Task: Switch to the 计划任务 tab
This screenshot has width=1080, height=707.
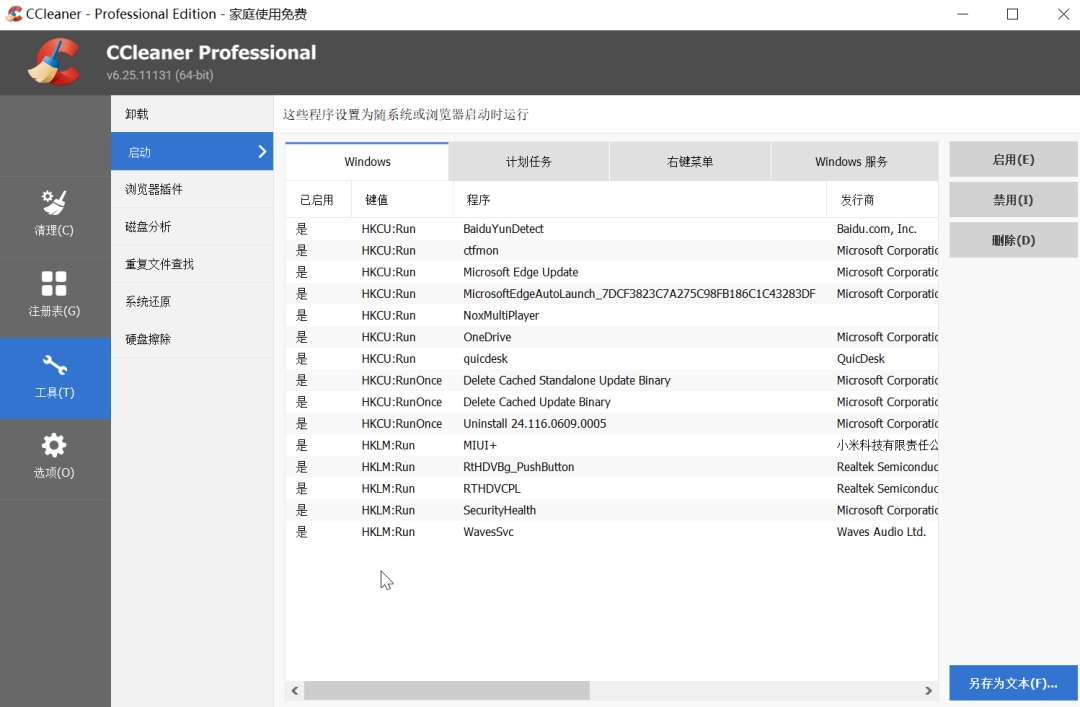Action: pos(529,161)
